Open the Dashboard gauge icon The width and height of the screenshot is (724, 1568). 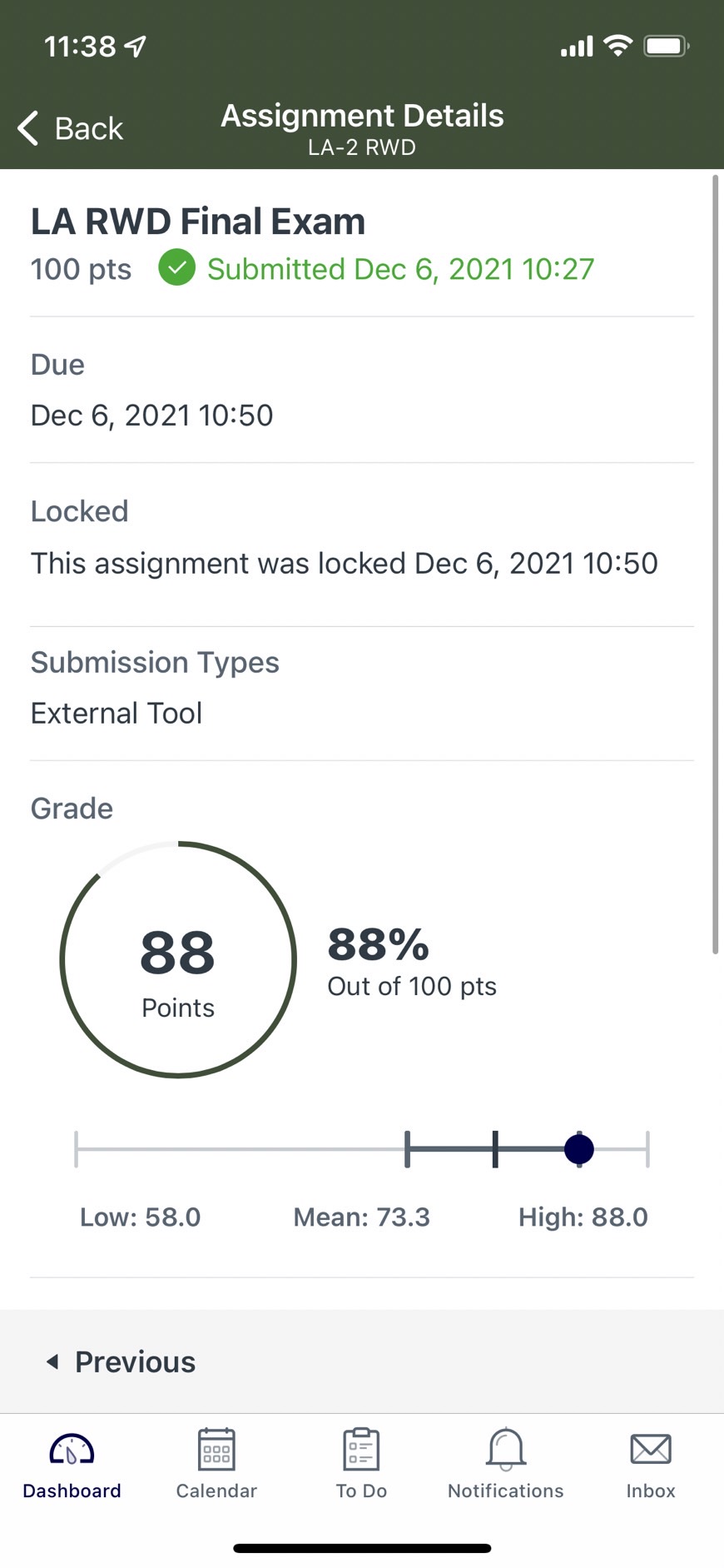pyautogui.click(x=72, y=1450)
